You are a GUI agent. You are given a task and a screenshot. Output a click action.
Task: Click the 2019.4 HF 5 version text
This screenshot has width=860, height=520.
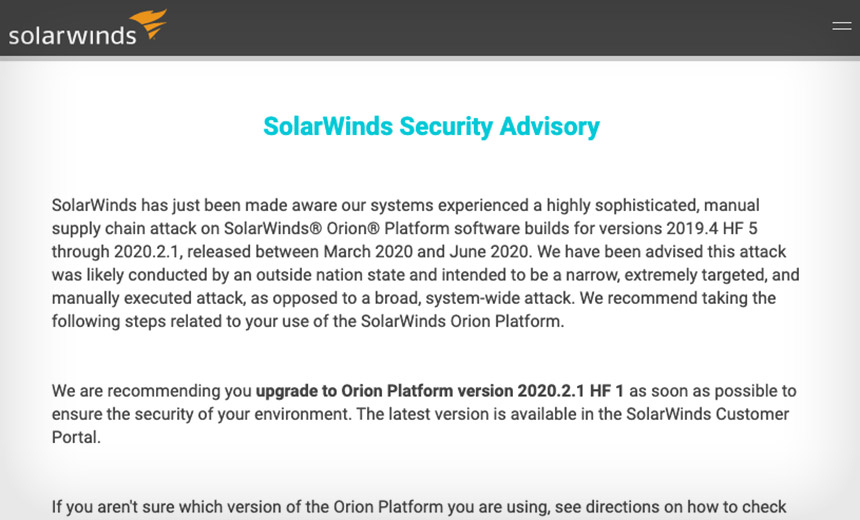pyautogui.click(x=712, y=228)
